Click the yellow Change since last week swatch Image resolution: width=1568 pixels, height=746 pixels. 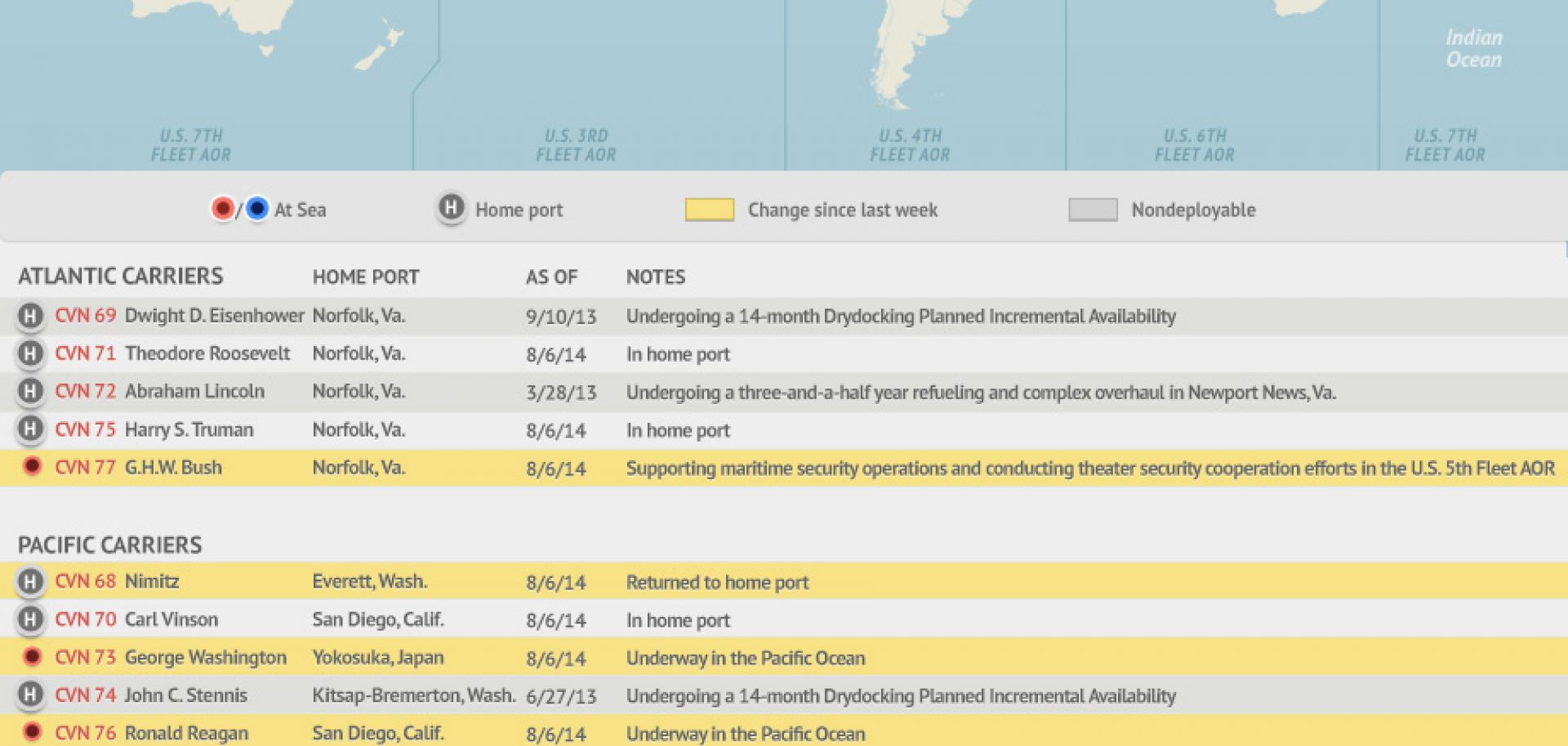709,210
